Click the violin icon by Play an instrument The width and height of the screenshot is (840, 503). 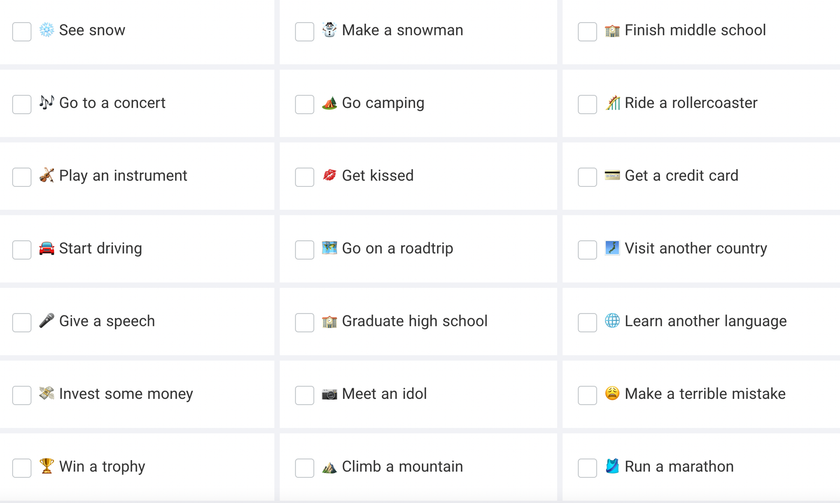(47, 176)
